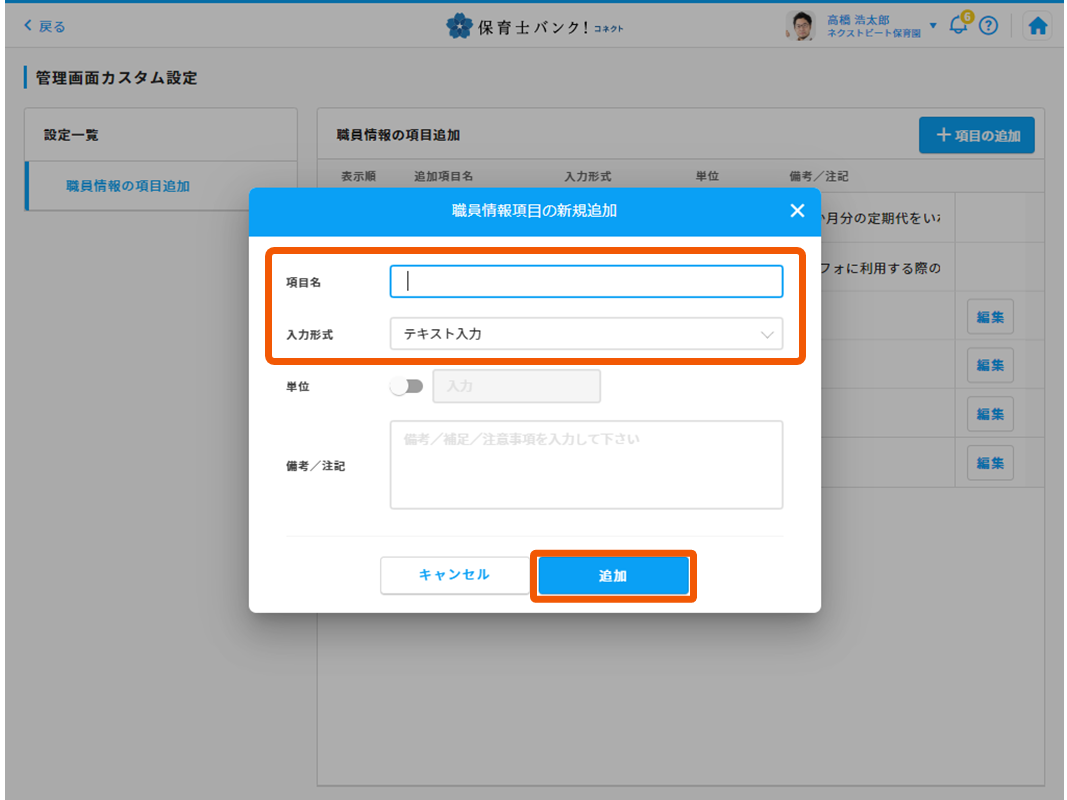Click the 保育士バンク! logo
The width and height of the screenshot is (1067, 800).
coord(534,27)
